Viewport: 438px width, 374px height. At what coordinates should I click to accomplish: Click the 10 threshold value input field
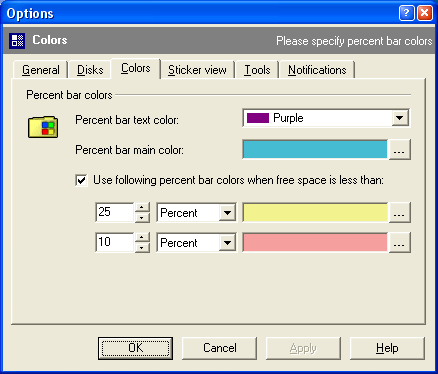115,242
